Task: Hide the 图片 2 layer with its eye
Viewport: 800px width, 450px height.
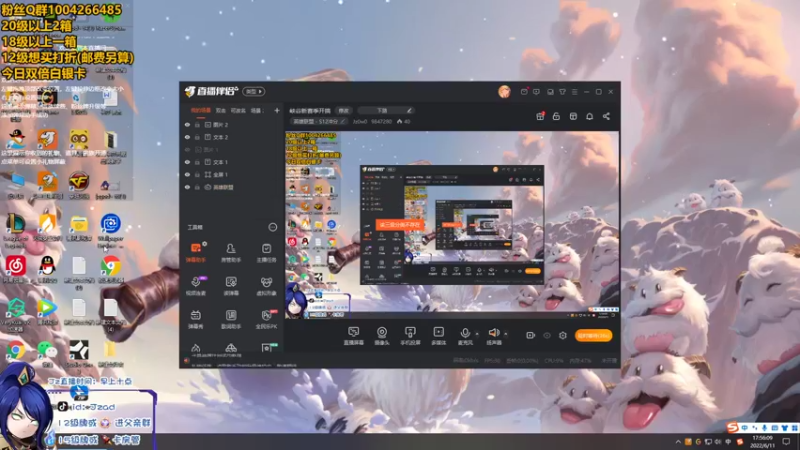Action: click(x=187, y=124)
